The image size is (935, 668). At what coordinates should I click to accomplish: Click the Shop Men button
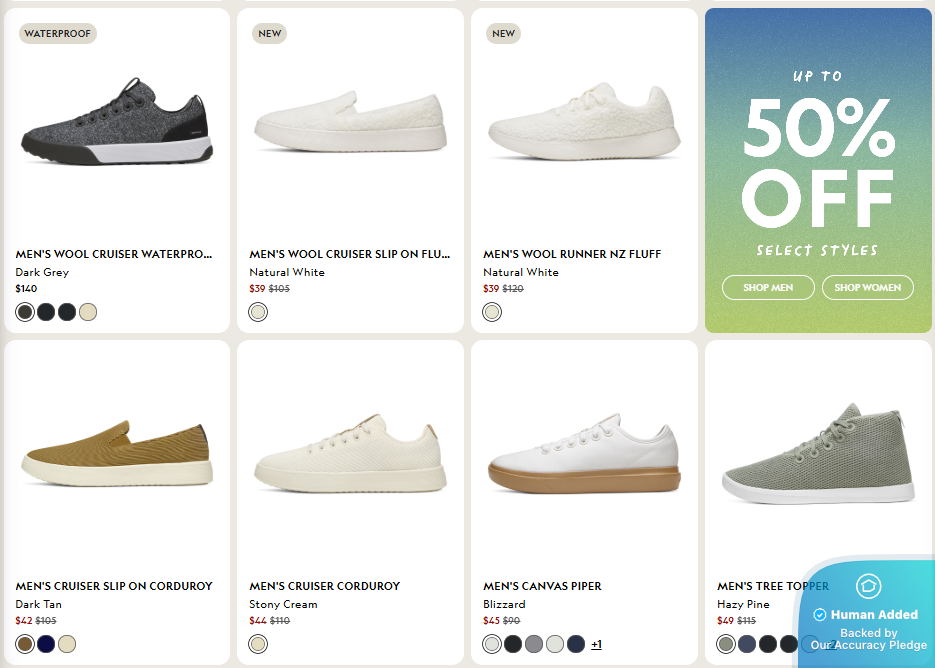(x=768, y=288)
